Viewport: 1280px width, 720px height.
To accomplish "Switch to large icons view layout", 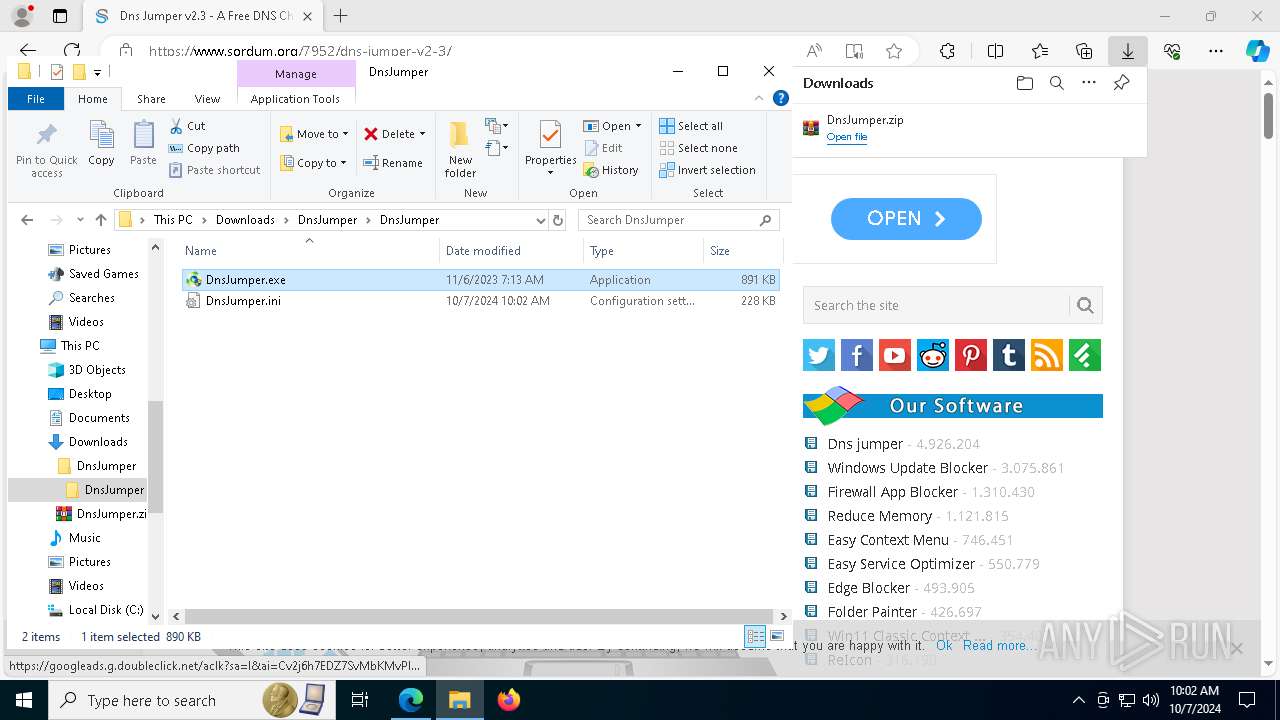I will tap(777, 636).
